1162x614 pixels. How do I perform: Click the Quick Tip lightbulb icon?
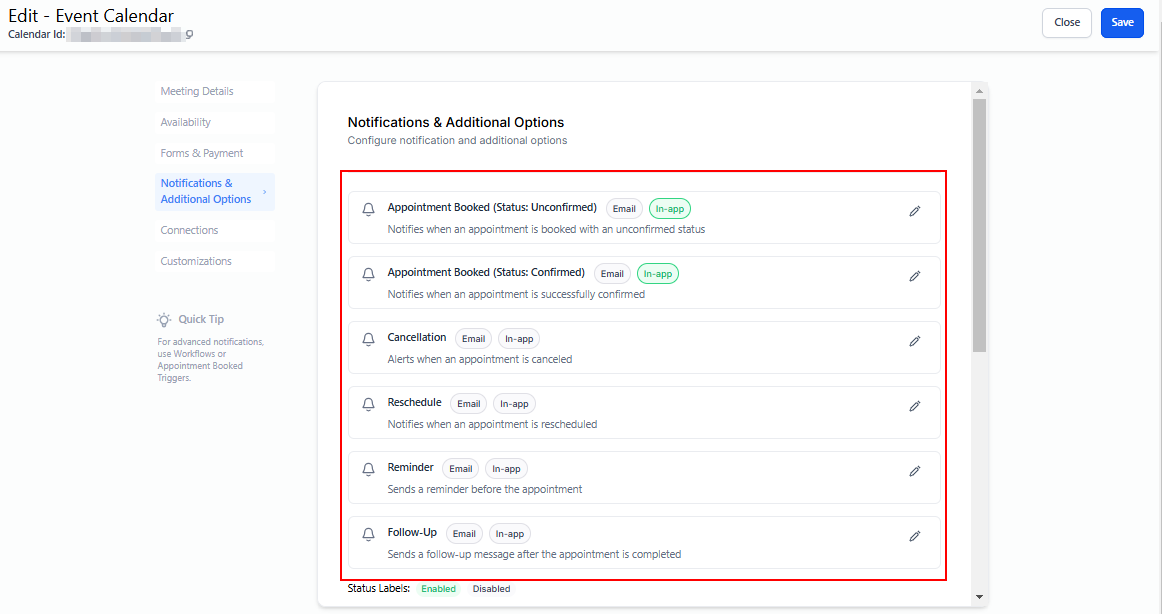(x=164, y=319)
